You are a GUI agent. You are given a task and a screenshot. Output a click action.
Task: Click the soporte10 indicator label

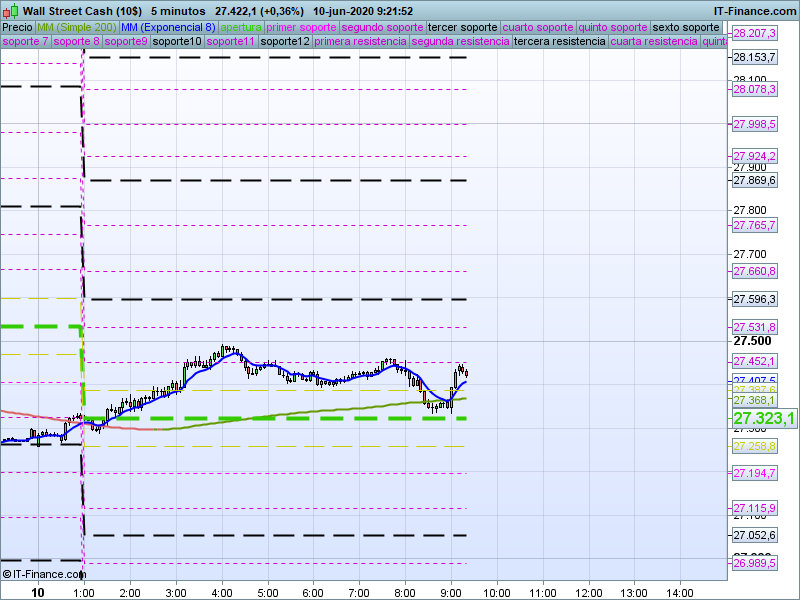point(180,42)
